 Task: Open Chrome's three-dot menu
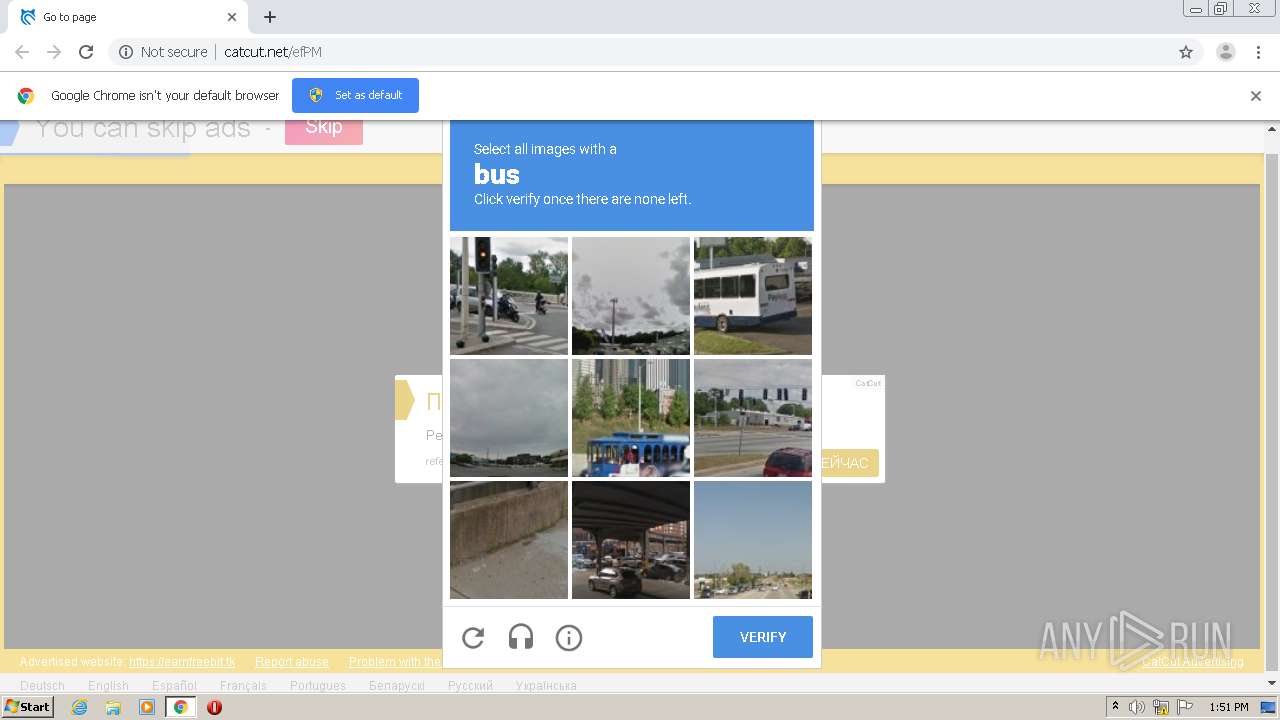[x=1258, y=52]
